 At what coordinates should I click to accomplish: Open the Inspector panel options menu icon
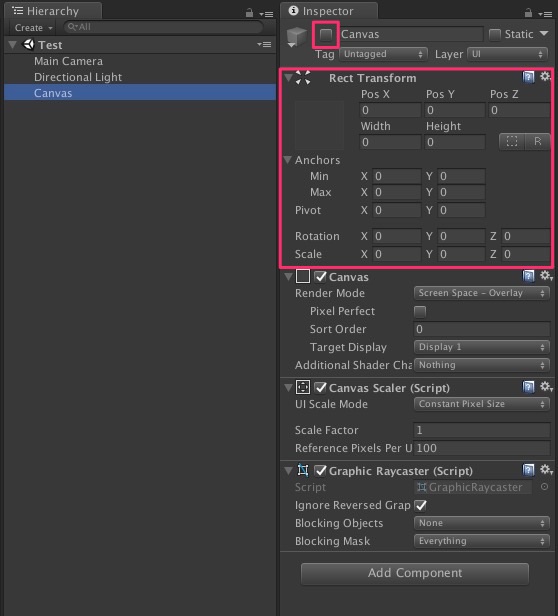pyautogui.click(x=545, y=14)
